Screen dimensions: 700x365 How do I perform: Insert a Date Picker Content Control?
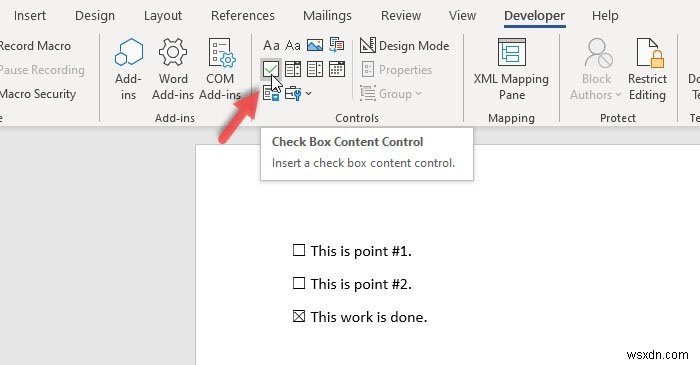337,69
